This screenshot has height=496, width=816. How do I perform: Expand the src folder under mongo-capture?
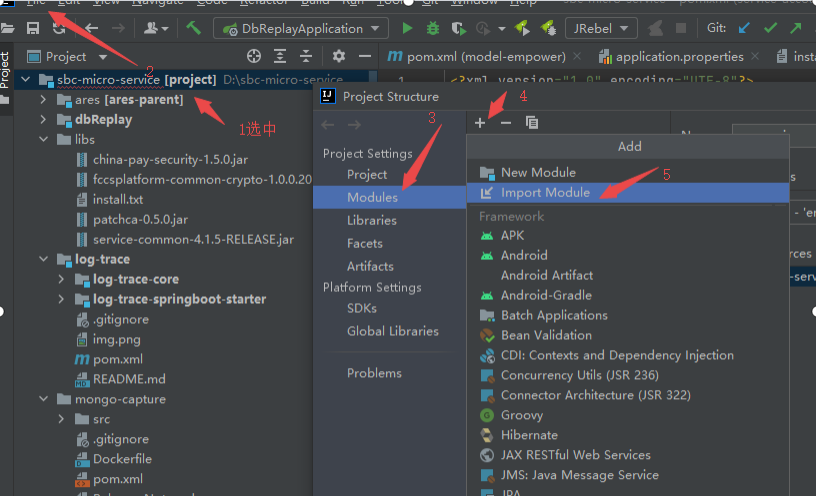(61, 419)
